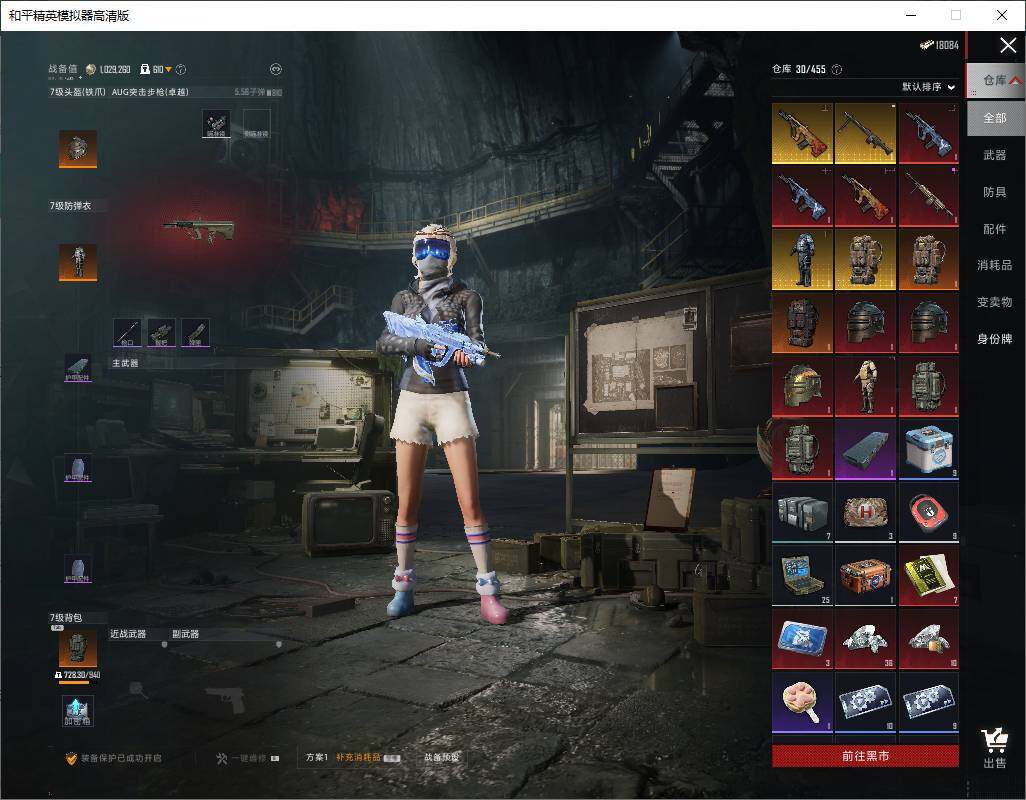Click the 战备预设 button
Screen dimensions: 1026x800
tap(442, 757)
